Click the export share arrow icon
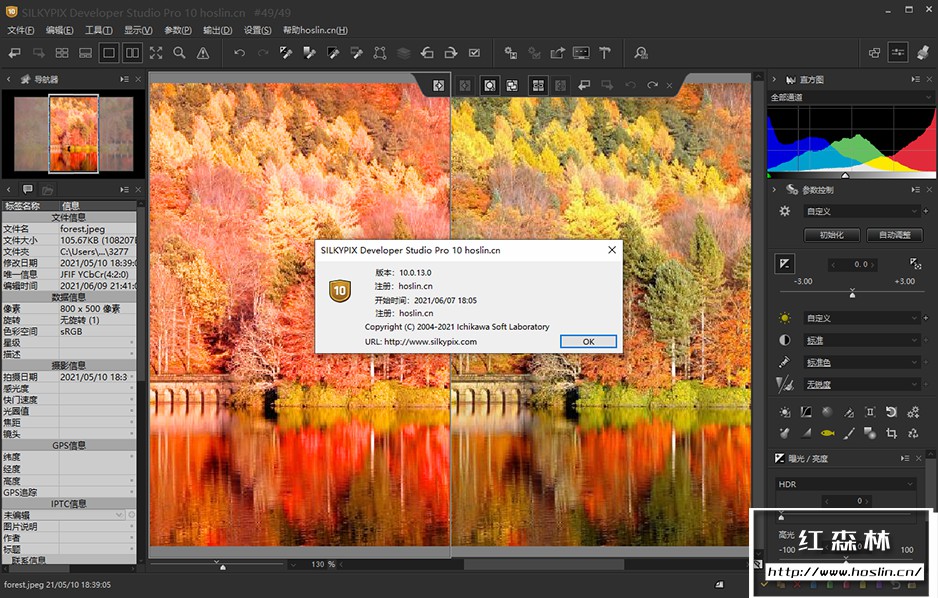Image resolution: width=938 pixels, height=598 pixels. pyautogui.click(x=558, y=53)
